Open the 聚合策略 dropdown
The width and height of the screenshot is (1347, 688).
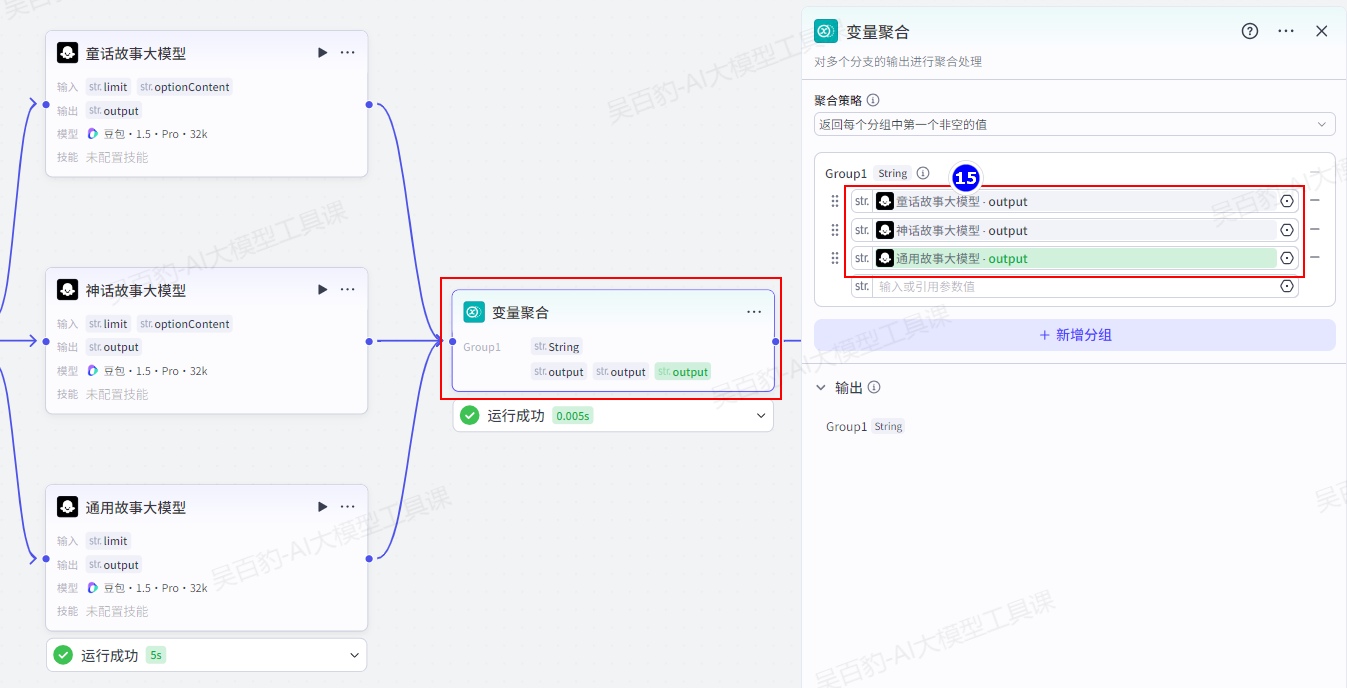1074,125
